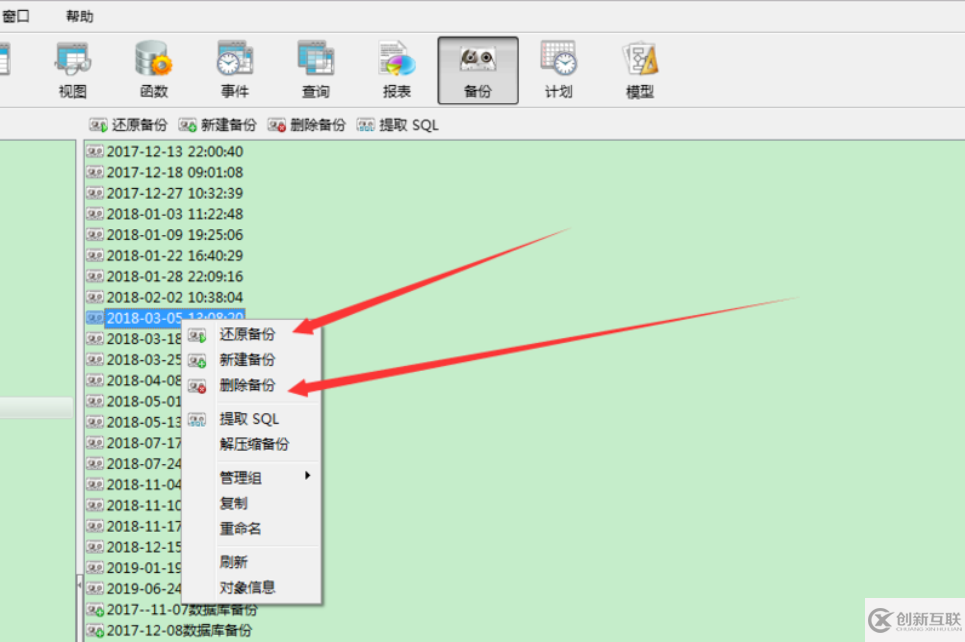Image resolution: width=965 pixels, height=642 pixels.
Task: Click the new-backup icon beside context-menu 新建备份
Action: (x=197, y=361)
